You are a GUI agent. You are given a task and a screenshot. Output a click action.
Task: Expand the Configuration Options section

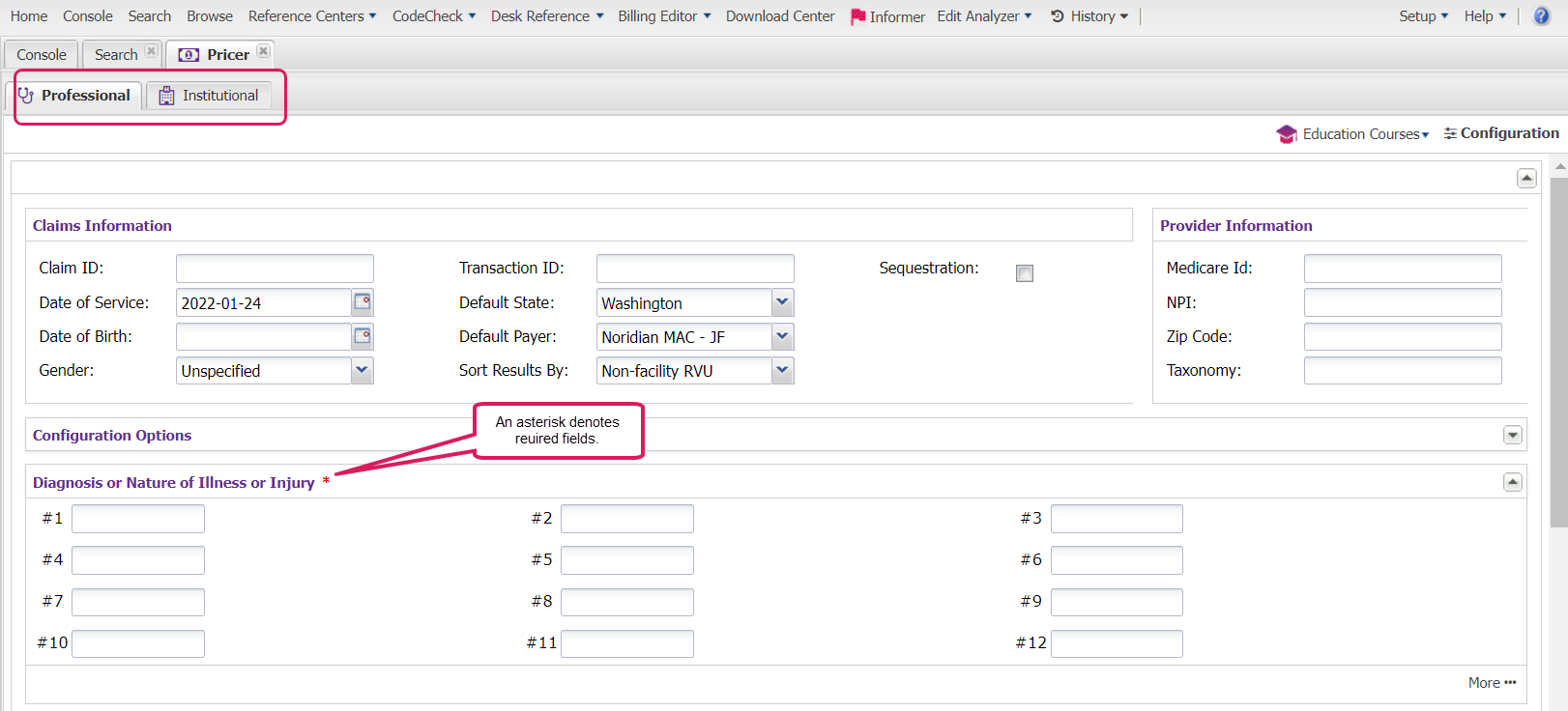pyautogui.click(x=1513, y=436)
